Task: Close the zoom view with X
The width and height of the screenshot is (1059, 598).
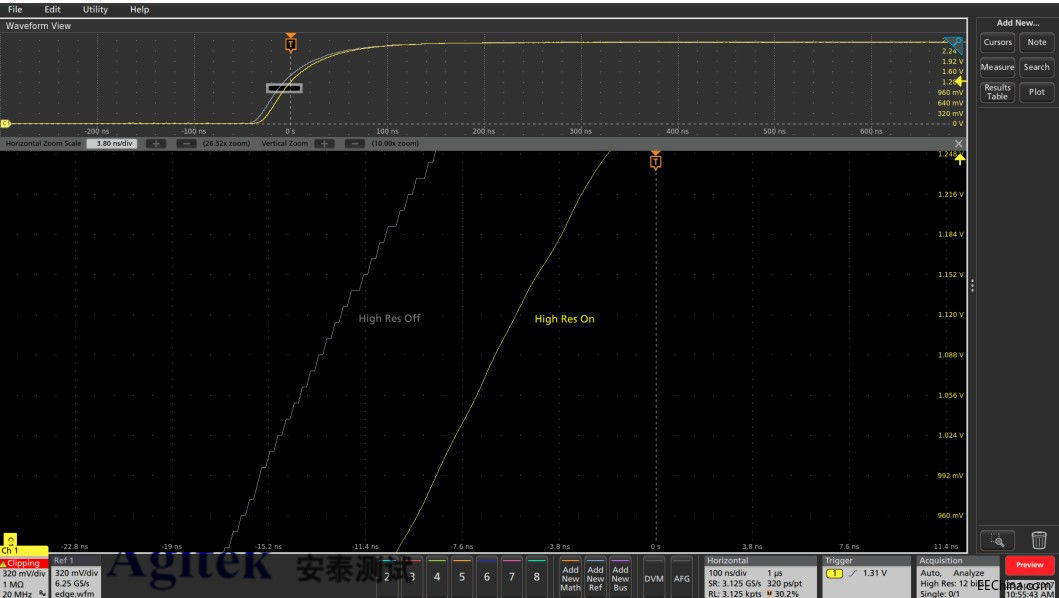Action: [x=958, y=143]
